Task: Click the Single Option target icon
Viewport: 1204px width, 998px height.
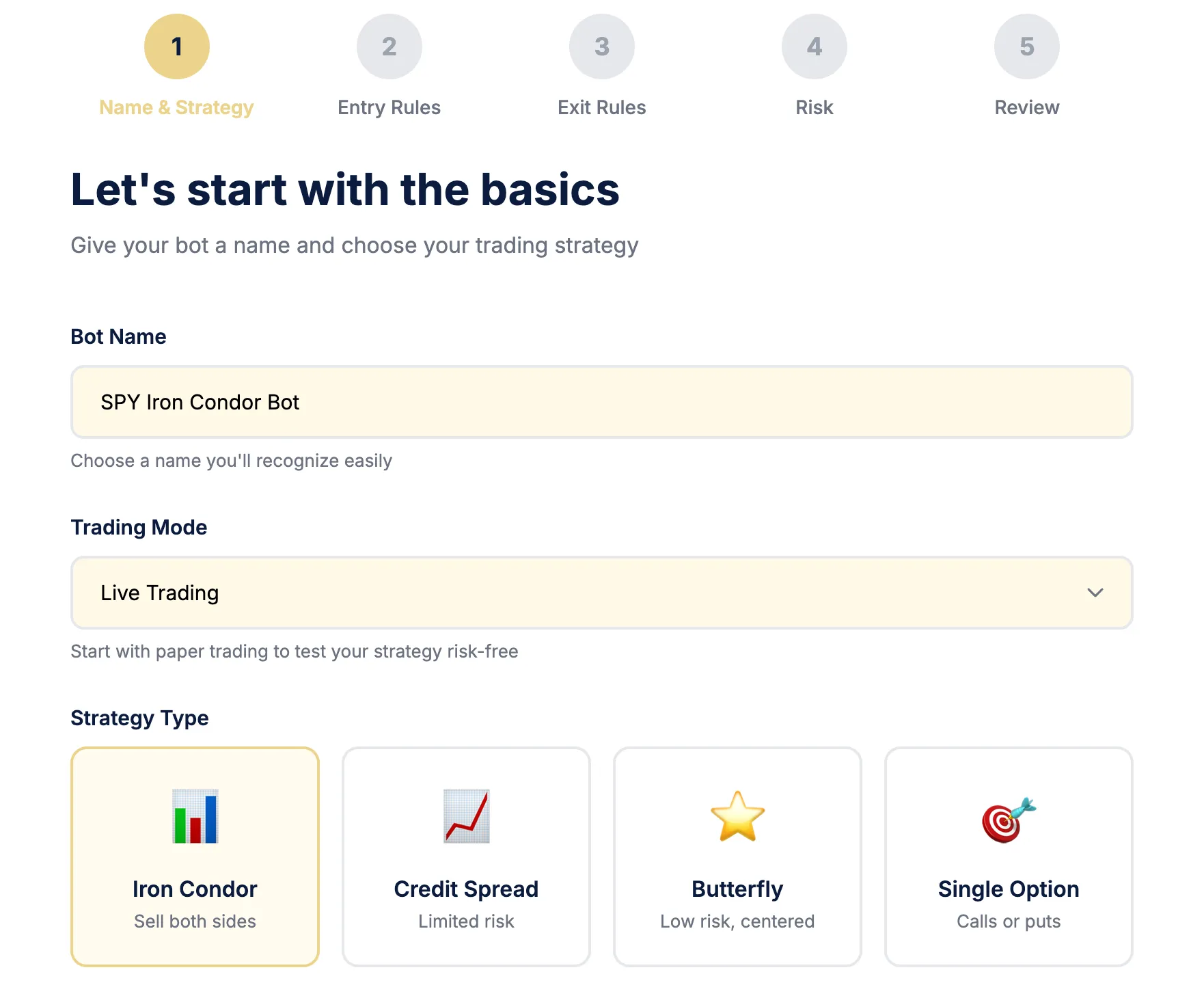Action: [1007, 818]
